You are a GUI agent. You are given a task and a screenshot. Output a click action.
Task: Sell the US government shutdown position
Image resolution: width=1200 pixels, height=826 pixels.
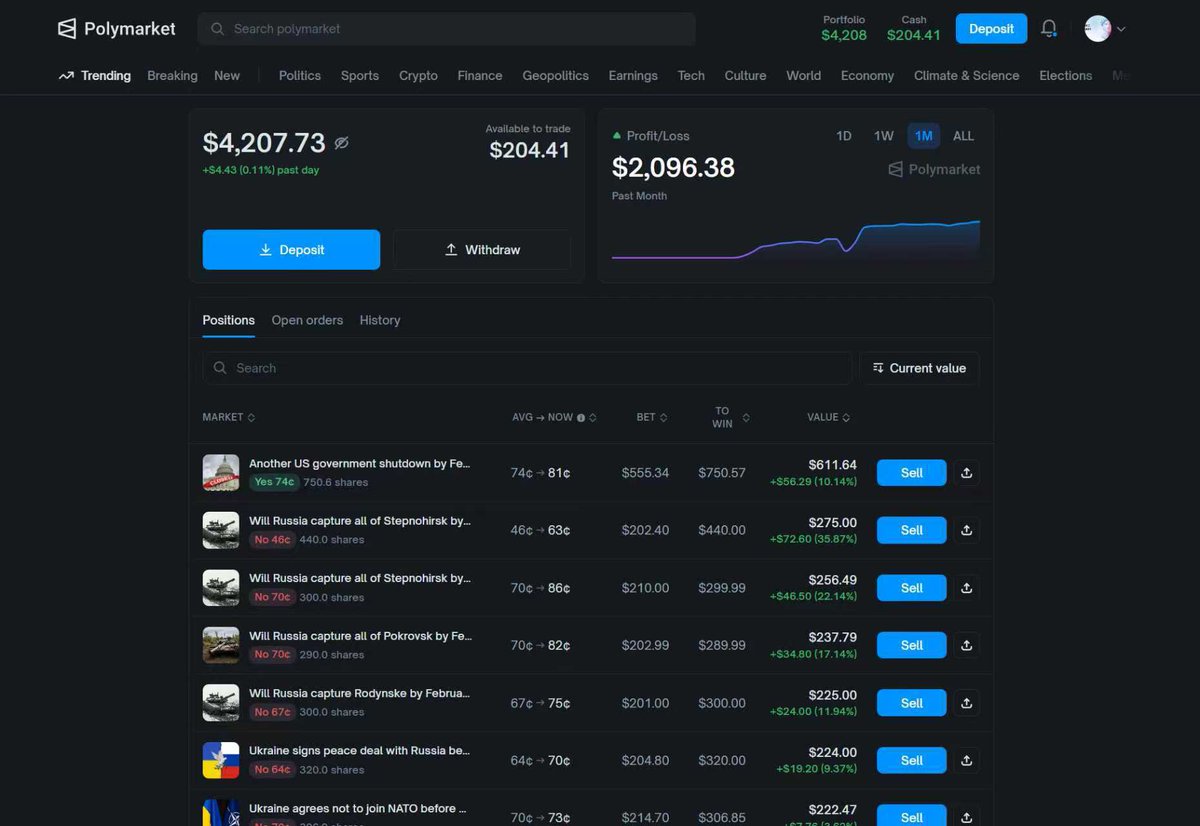click(x=911, y=473)
